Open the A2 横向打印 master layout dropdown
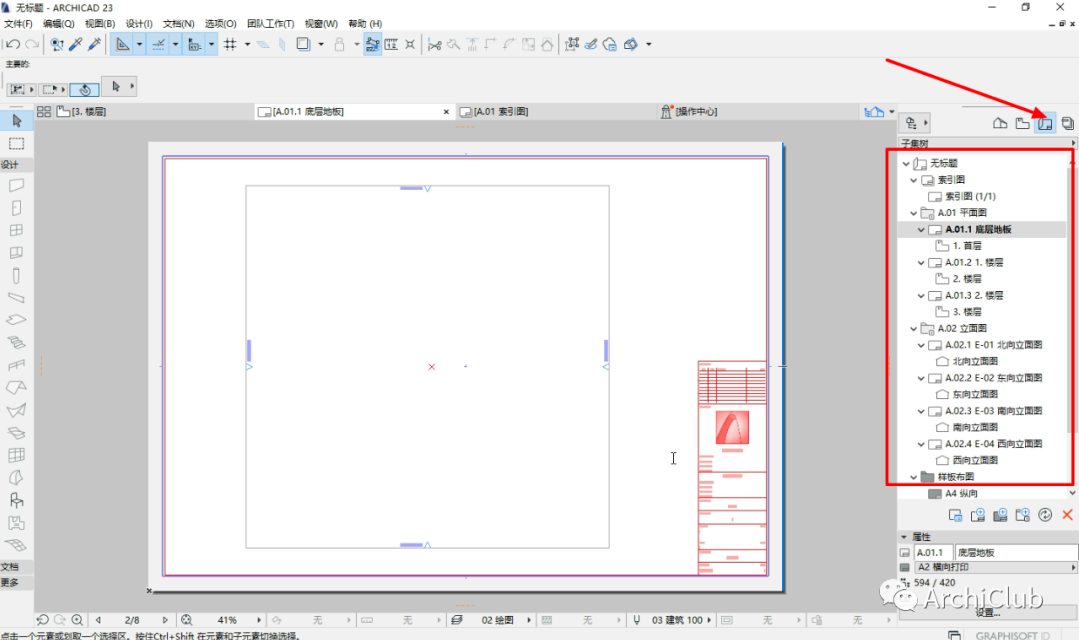 pyautogui.click(x=996, y=568)
